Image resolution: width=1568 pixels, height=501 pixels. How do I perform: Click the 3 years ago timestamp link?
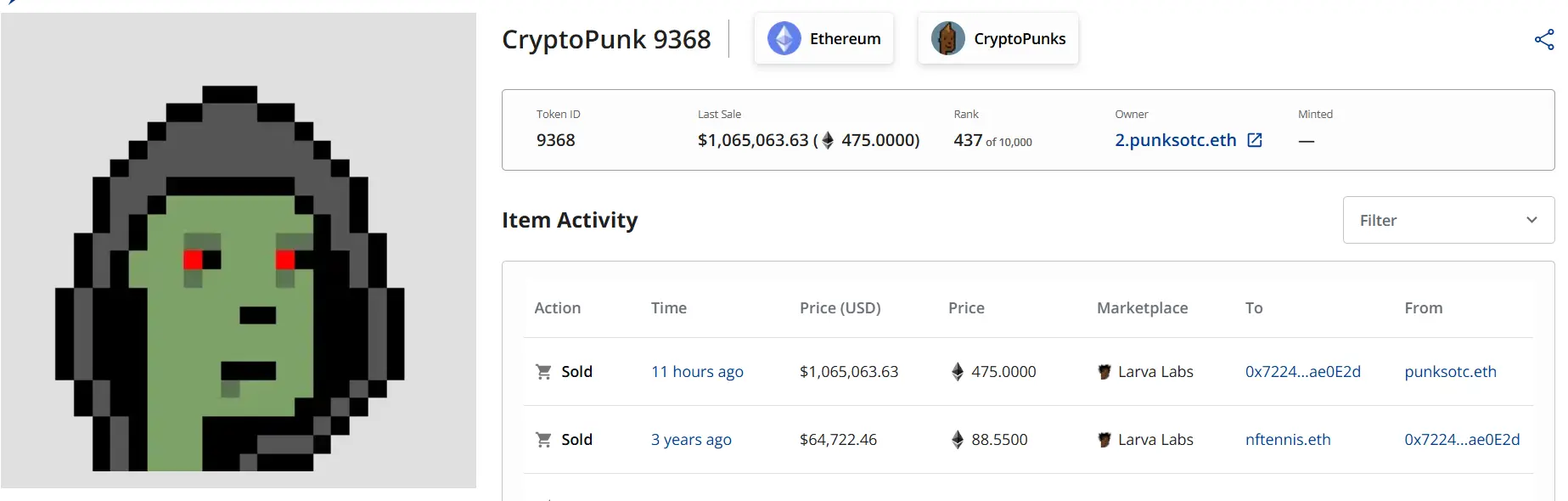click(x=691, y=440)
